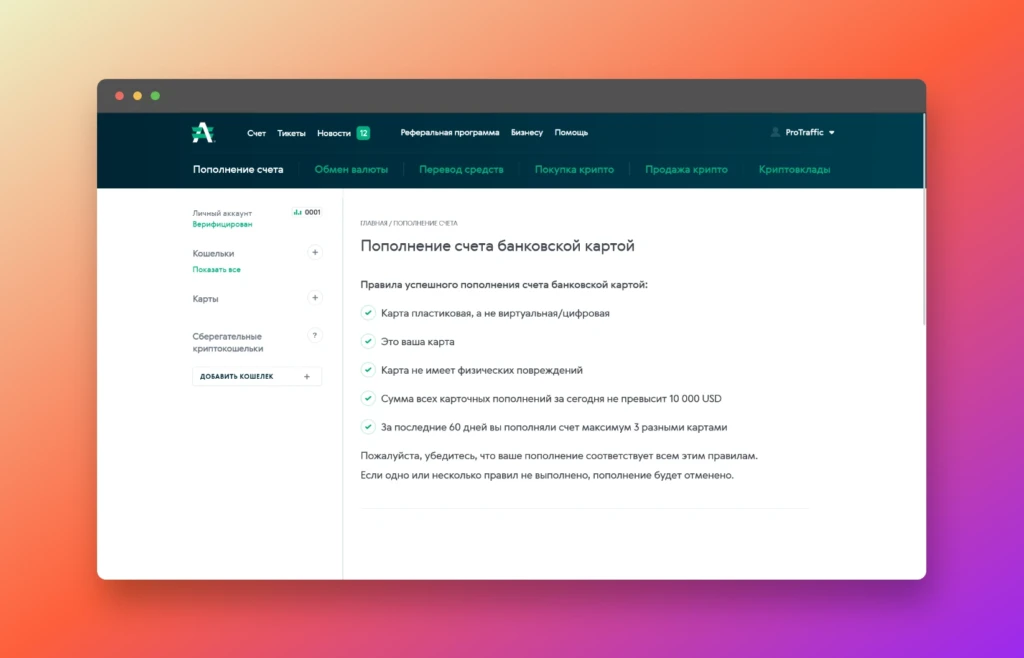Click text Если одно или несколько правил

click(x=547, y=475)
